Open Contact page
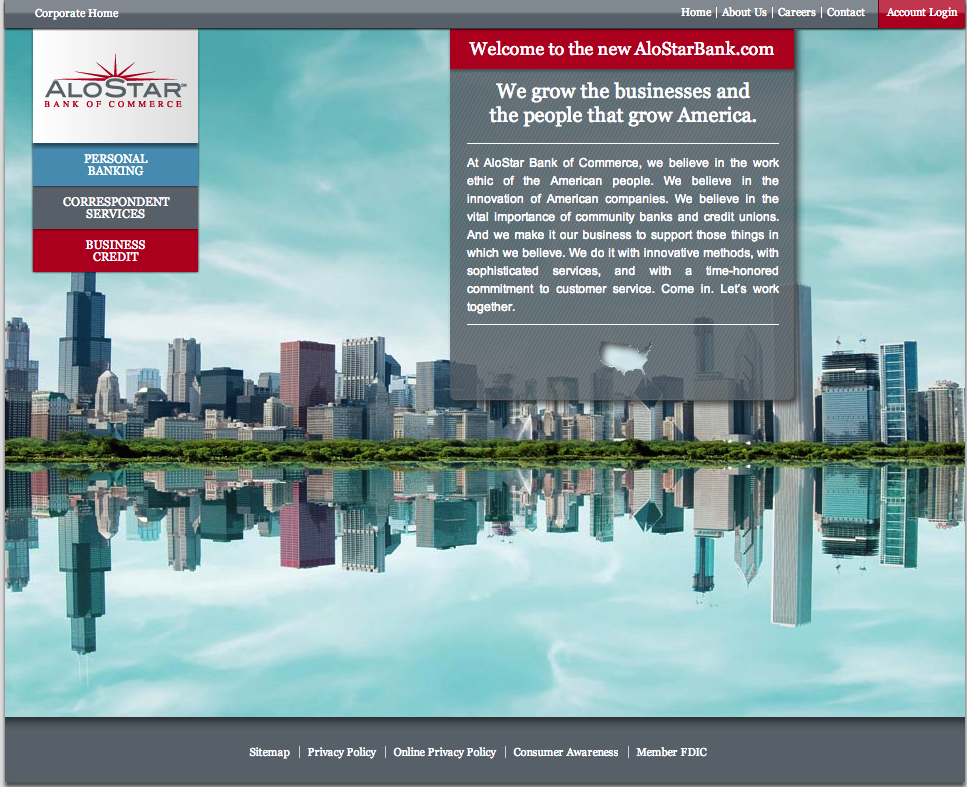 pyautogui.click(x=846, y=12)
